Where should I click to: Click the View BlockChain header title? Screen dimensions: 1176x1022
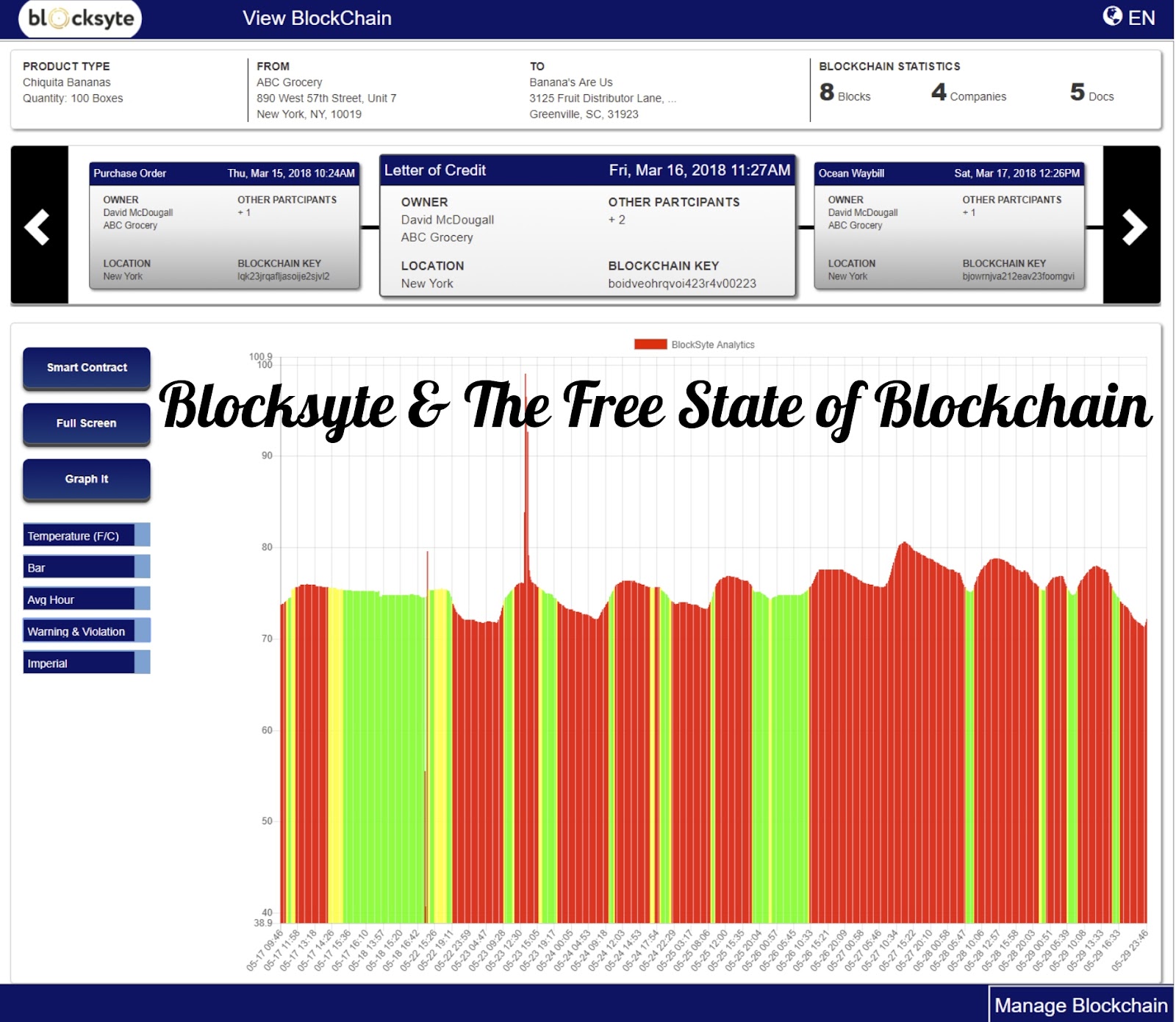click(317, 18)
